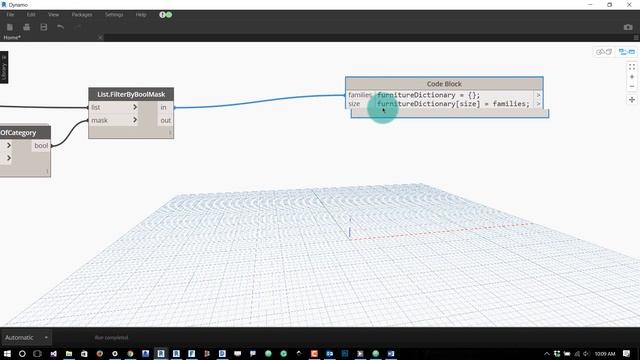Click the notification status icon beside Help
The image size is (640, 360).
coord(165,15)
